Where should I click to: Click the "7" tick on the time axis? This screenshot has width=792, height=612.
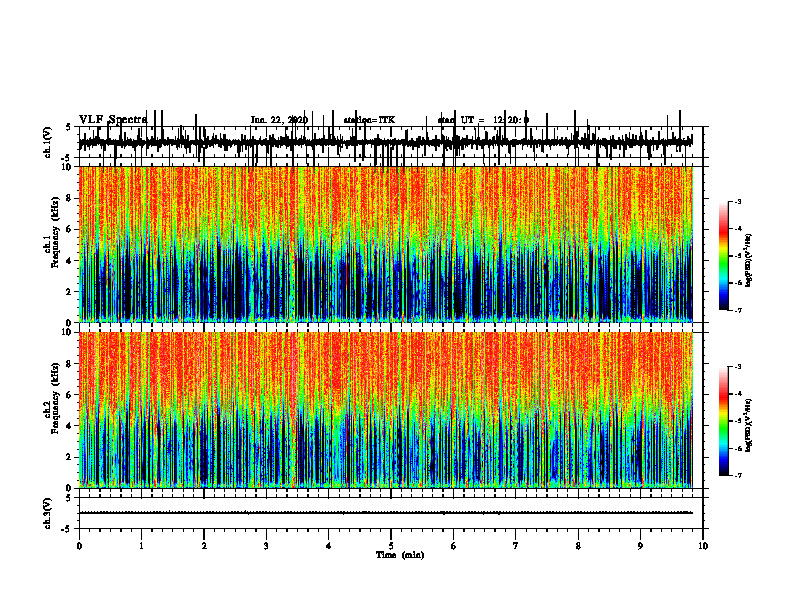click(516, 546)
